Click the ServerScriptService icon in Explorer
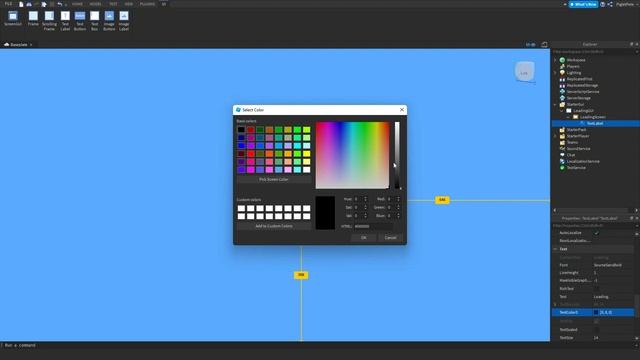Screen dimensions: 640x360 point(562,91)
